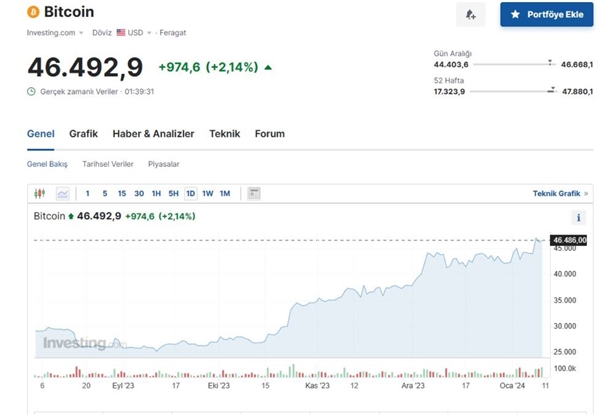Select the 5H chart interval

tap(173, 194)
